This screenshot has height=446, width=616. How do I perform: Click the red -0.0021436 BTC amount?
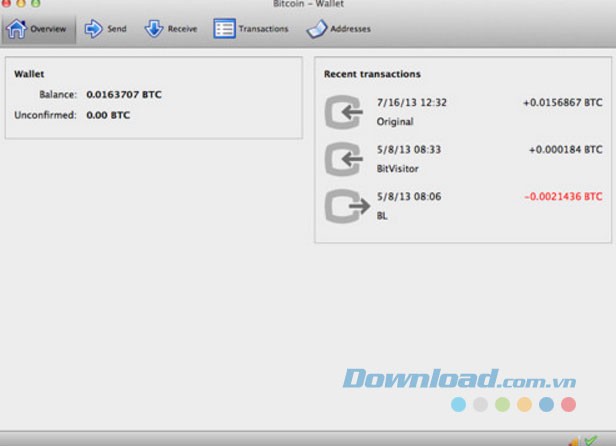tap(563, 196)
